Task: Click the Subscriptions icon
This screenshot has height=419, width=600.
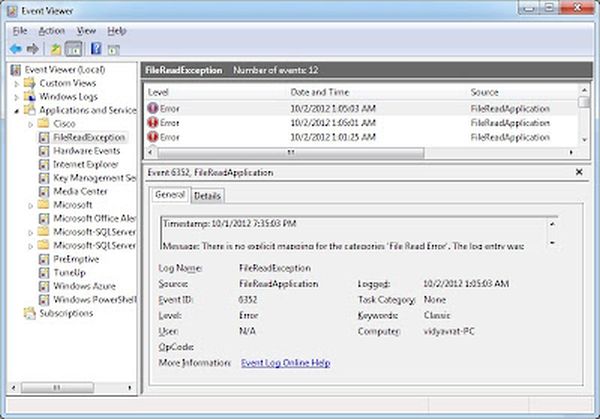Action: click(x=29, y=313)
